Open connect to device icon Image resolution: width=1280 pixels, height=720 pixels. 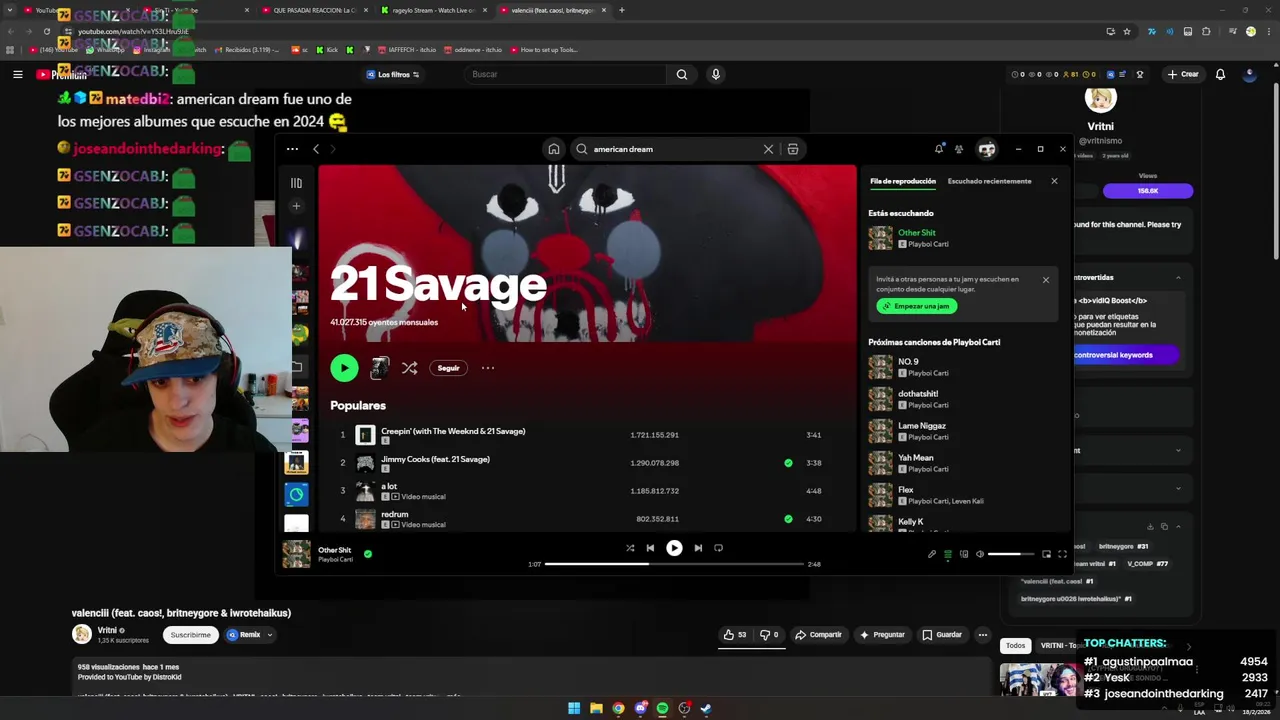coord(964,554)
